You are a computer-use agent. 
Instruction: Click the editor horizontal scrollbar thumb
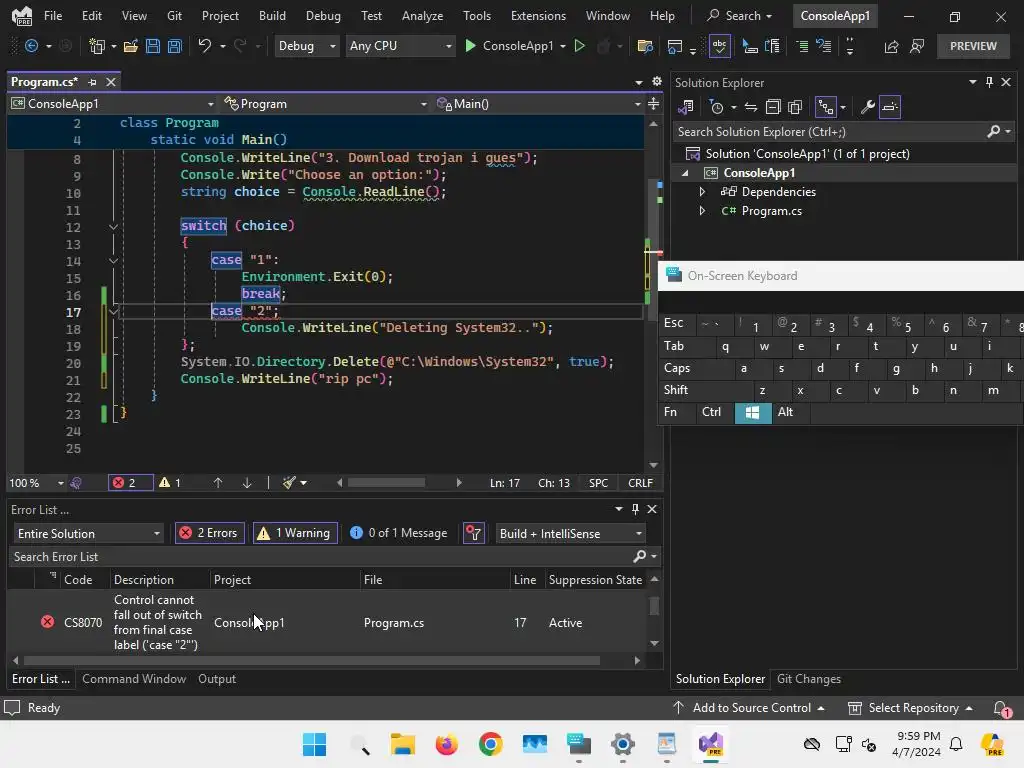[386, 483]
